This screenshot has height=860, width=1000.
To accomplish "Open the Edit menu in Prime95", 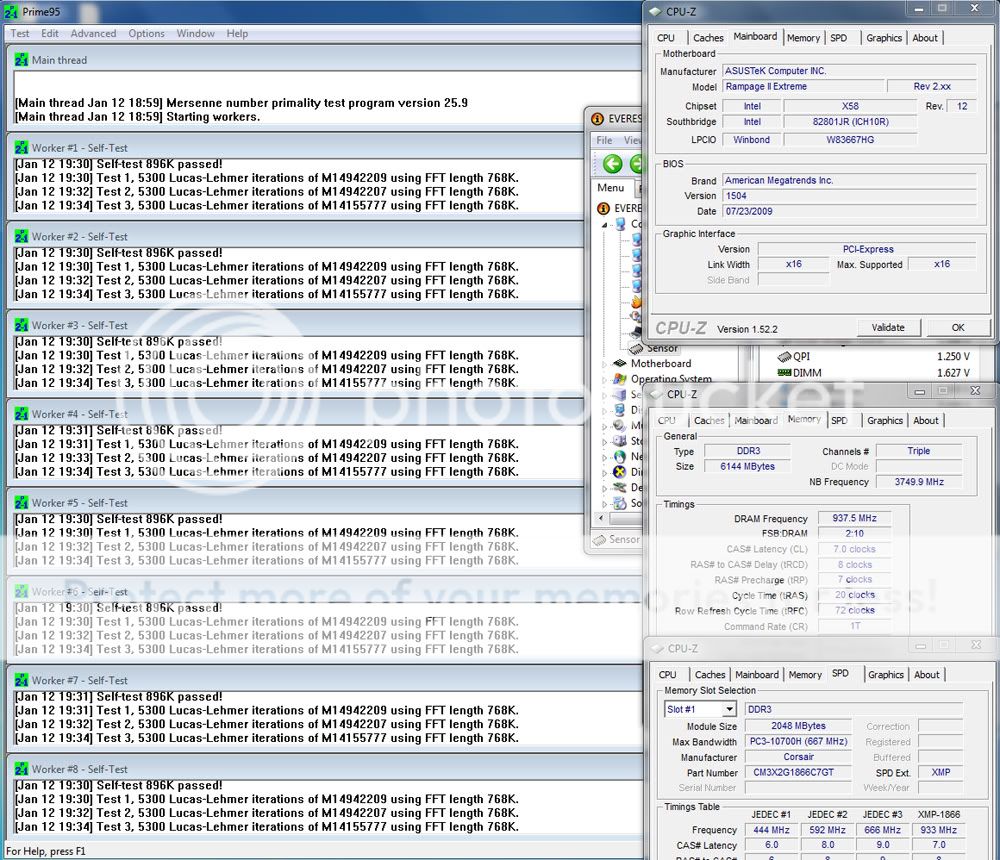I will [50, 34].
